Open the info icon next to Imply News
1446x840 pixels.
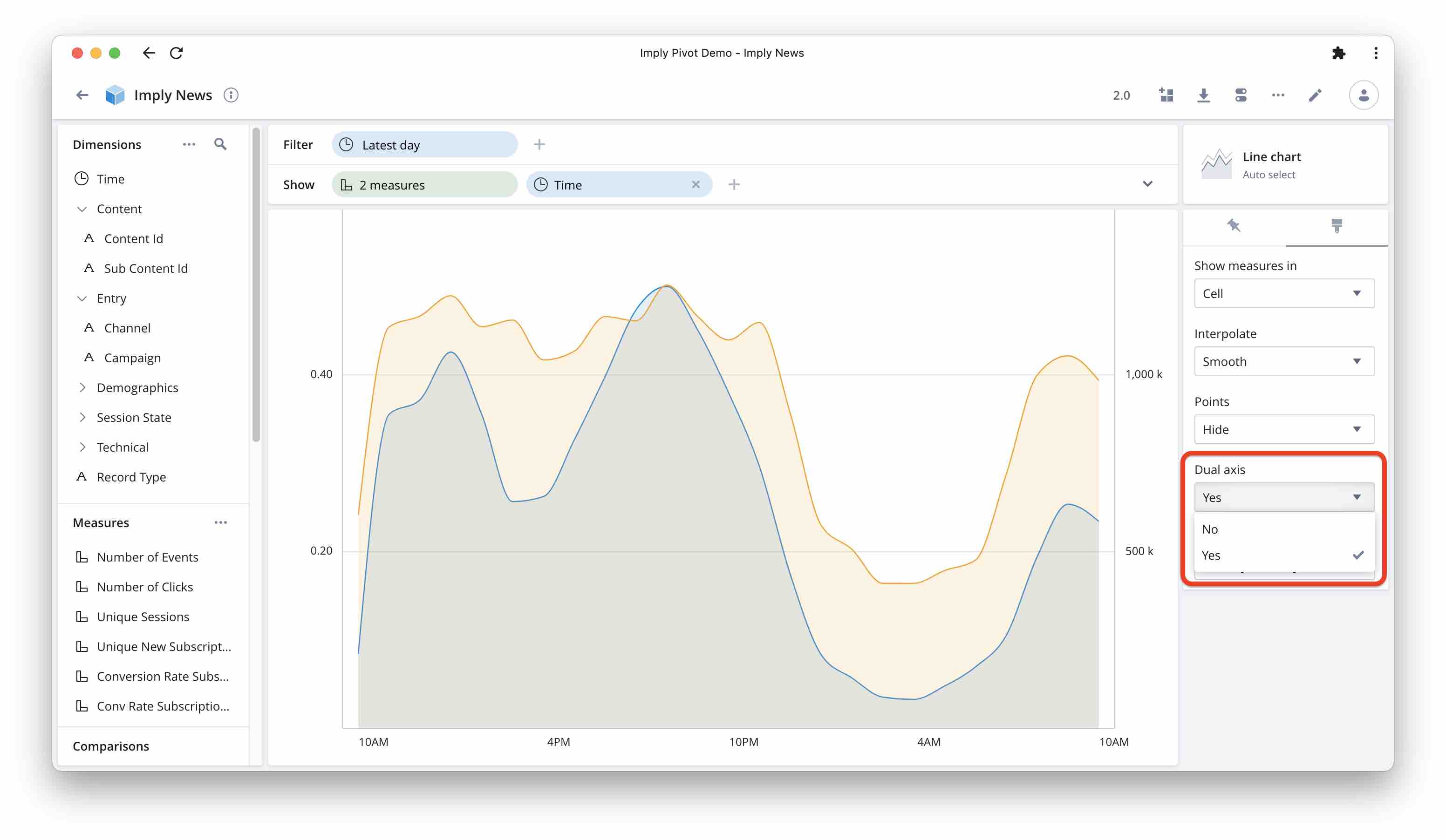click(x=231, y=95)
